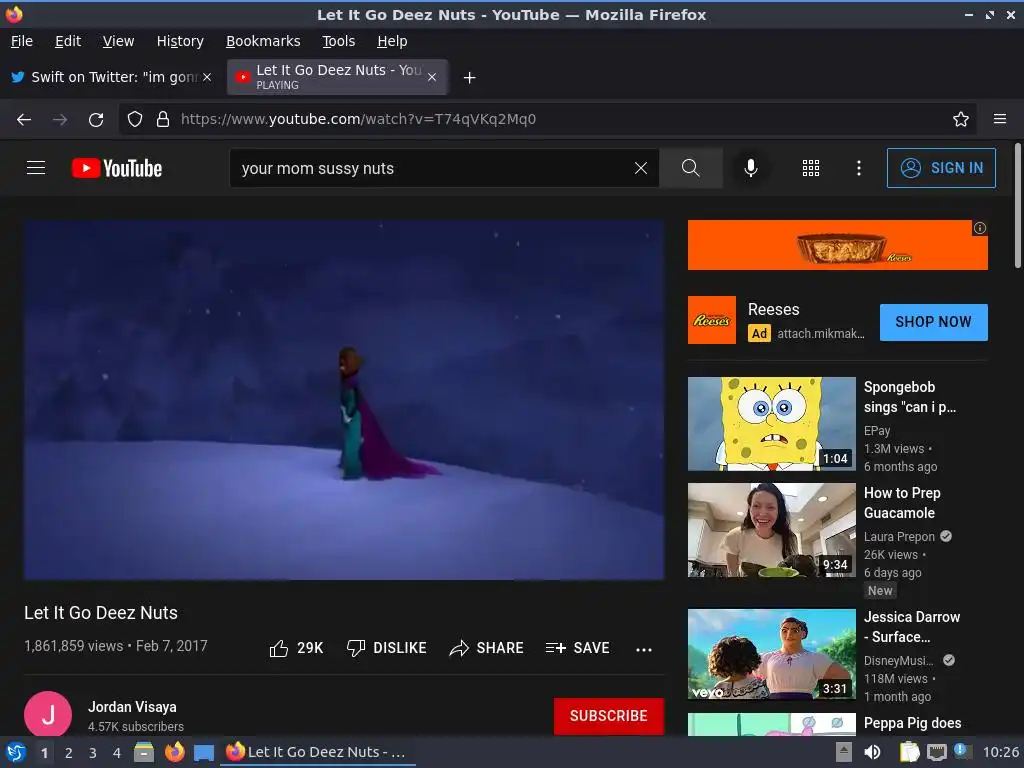Open the Edit menu
The image size is (1024, 768).
[x=68, y=41]
